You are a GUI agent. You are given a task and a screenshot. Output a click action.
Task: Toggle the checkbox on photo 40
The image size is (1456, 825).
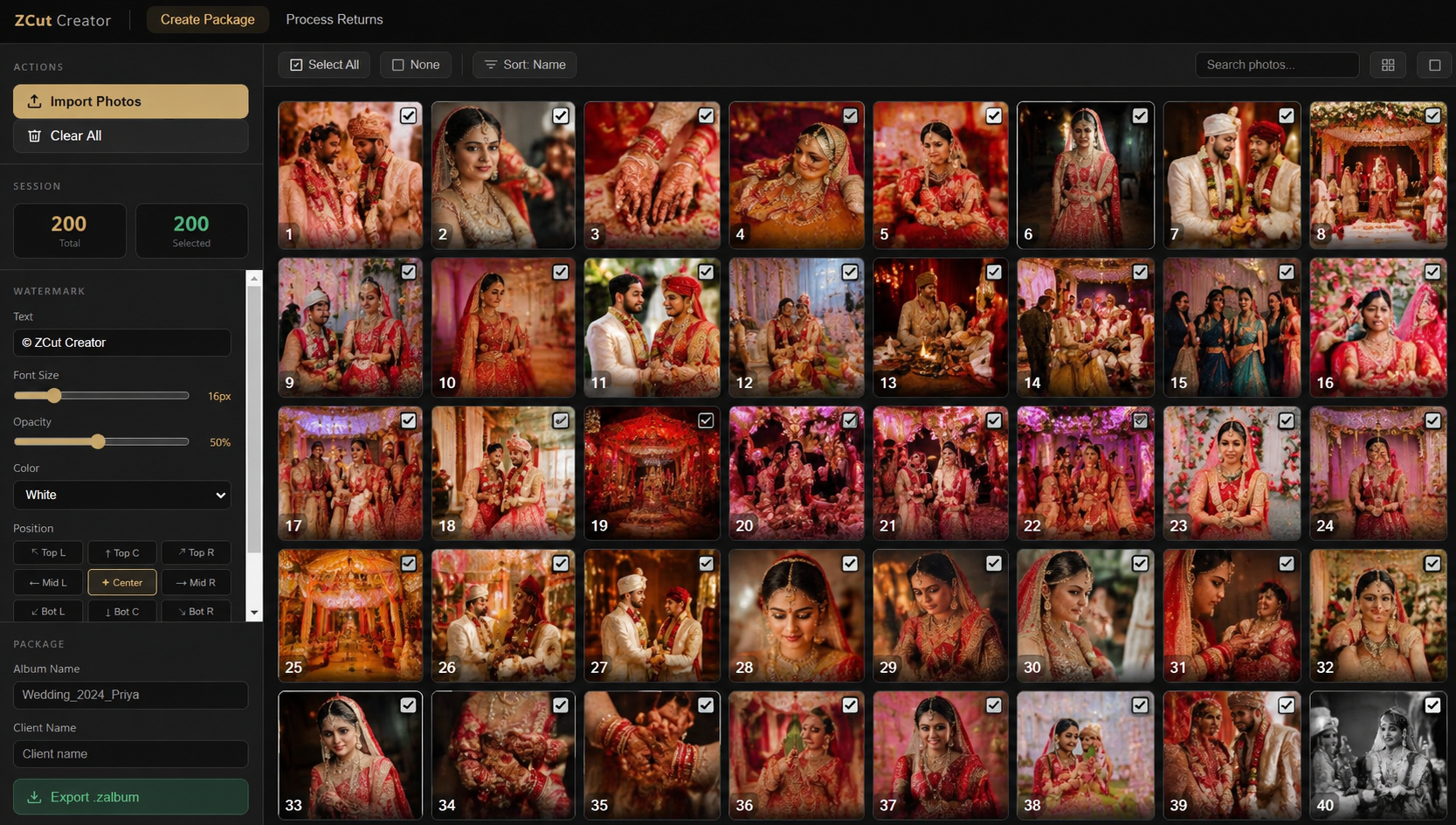tap(1432, 705)
